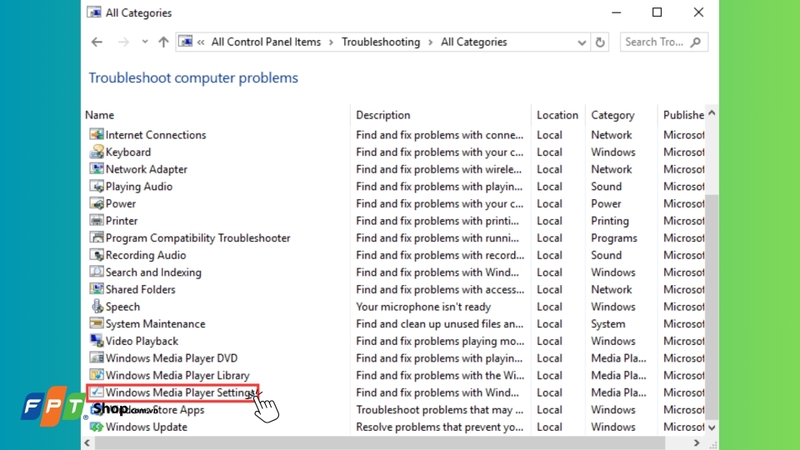Click the Power troubleshooter icon
This screenshot has height=450, width=800.
tap(96, 203)
